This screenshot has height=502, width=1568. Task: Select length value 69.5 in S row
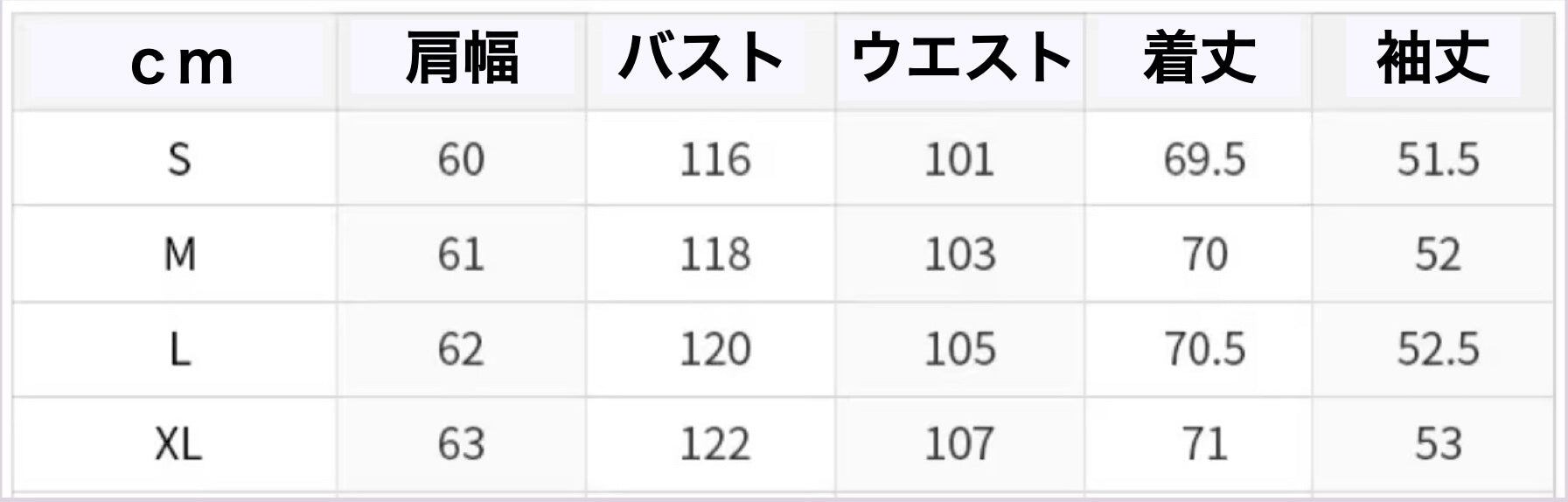(x=1204, y=159)
